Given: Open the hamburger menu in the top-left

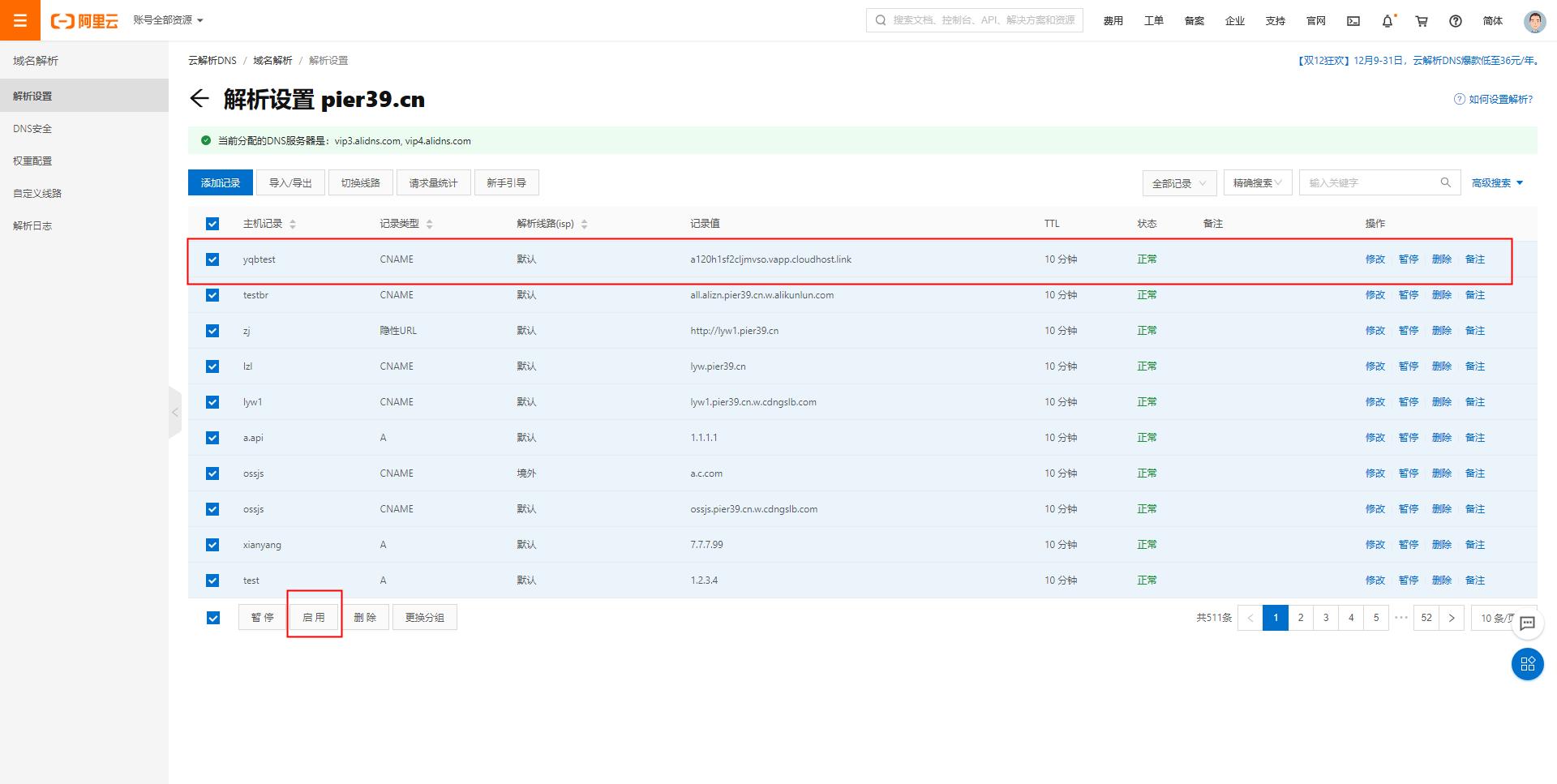Looking at the screenshot, I should tap(20, 20).
